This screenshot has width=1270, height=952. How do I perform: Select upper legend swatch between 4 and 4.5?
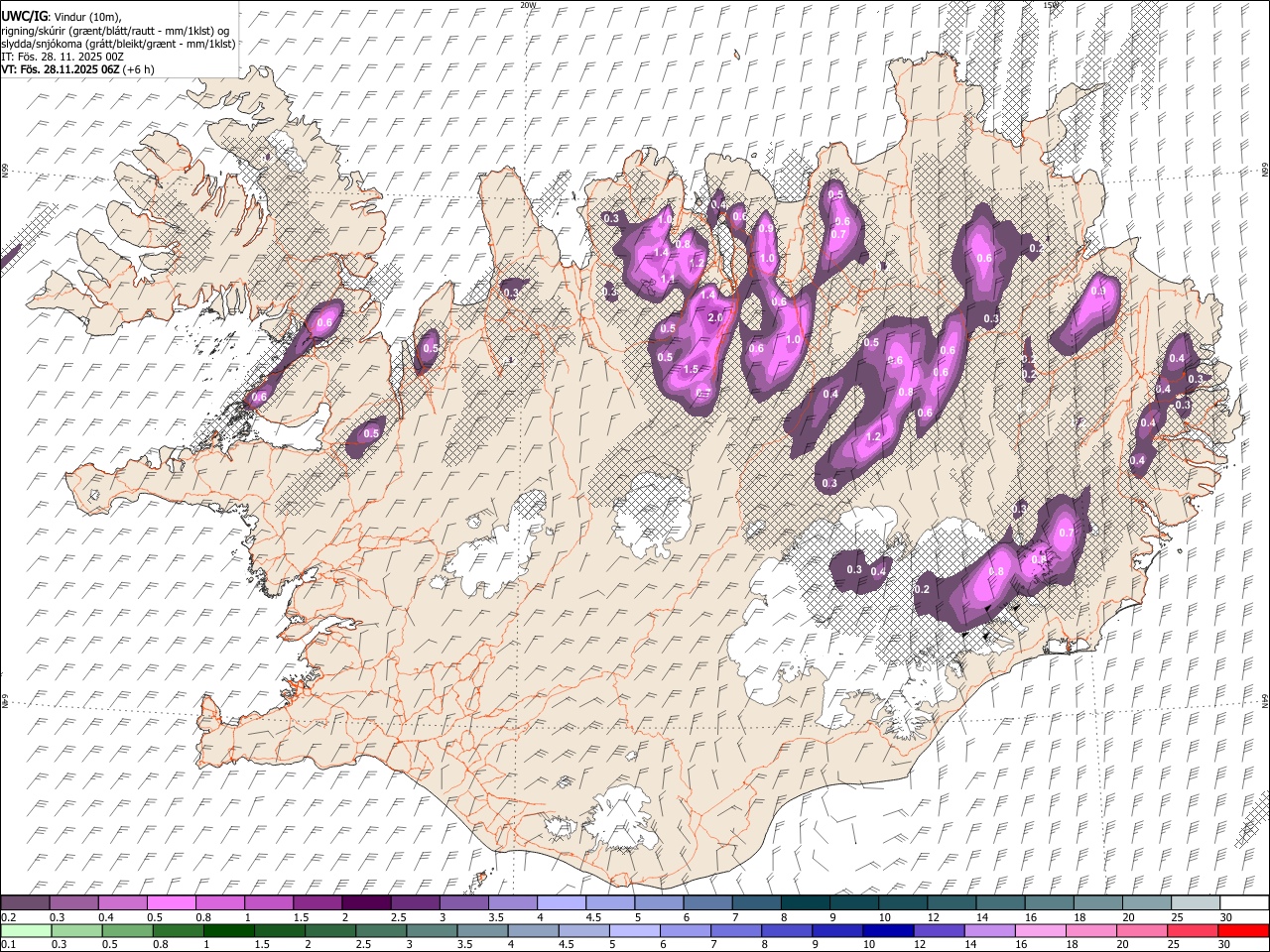[x=561, y=902]
